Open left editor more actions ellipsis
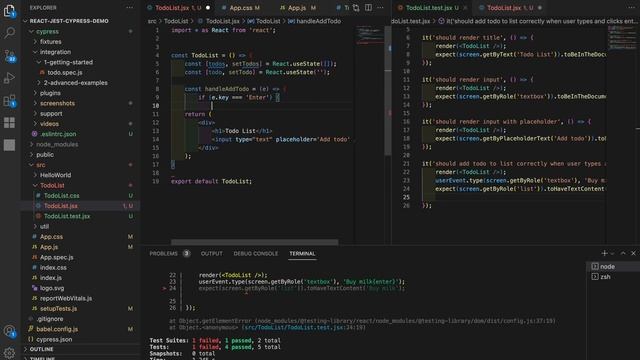640x360 pixels. pyautogui.click(x=380, y=8)
